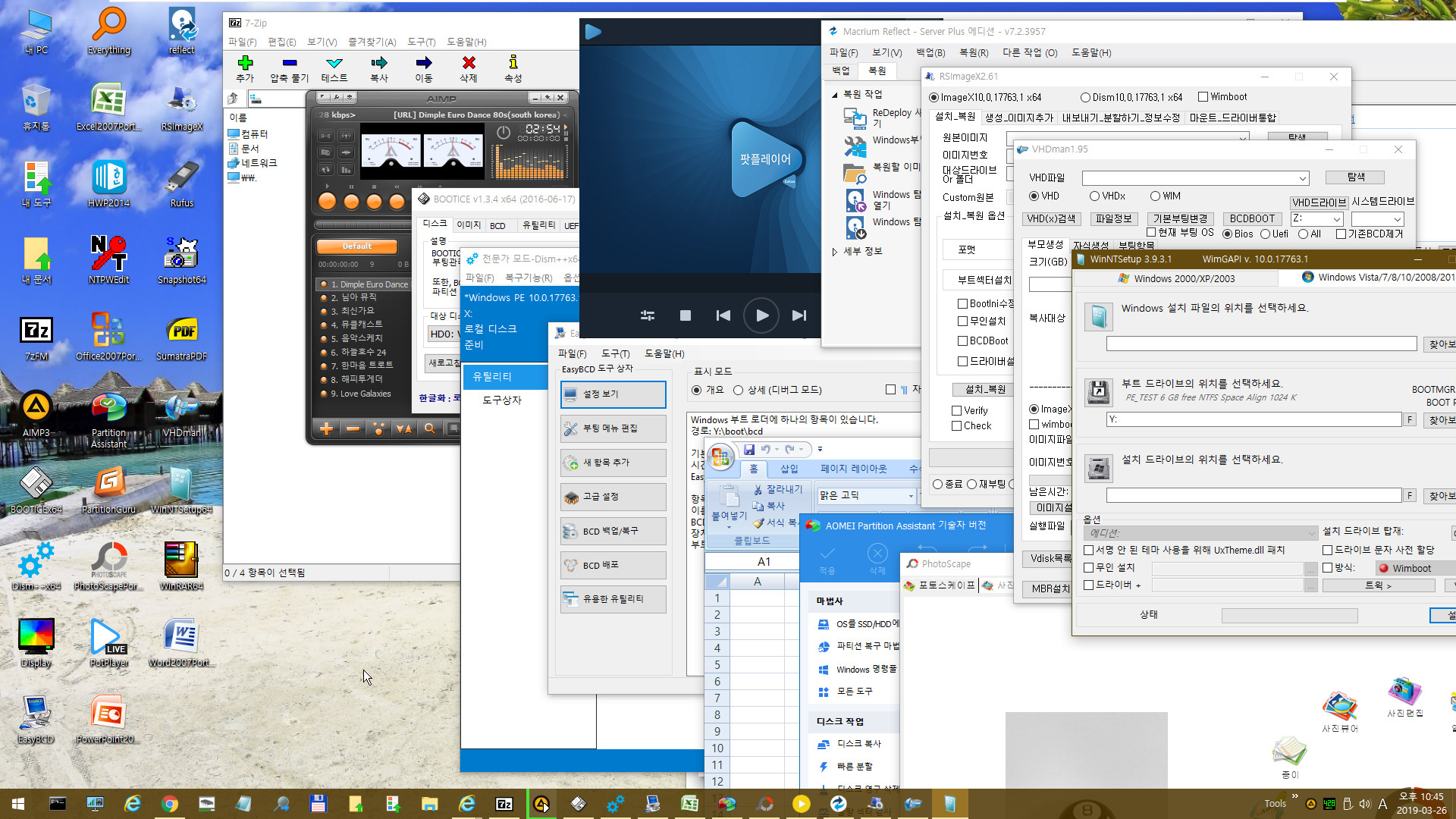Image resolution: width=1456 pixels, height=819 pixels.
Task: Skip to next track in PotPlayer
Action: (x=799, y=315)
